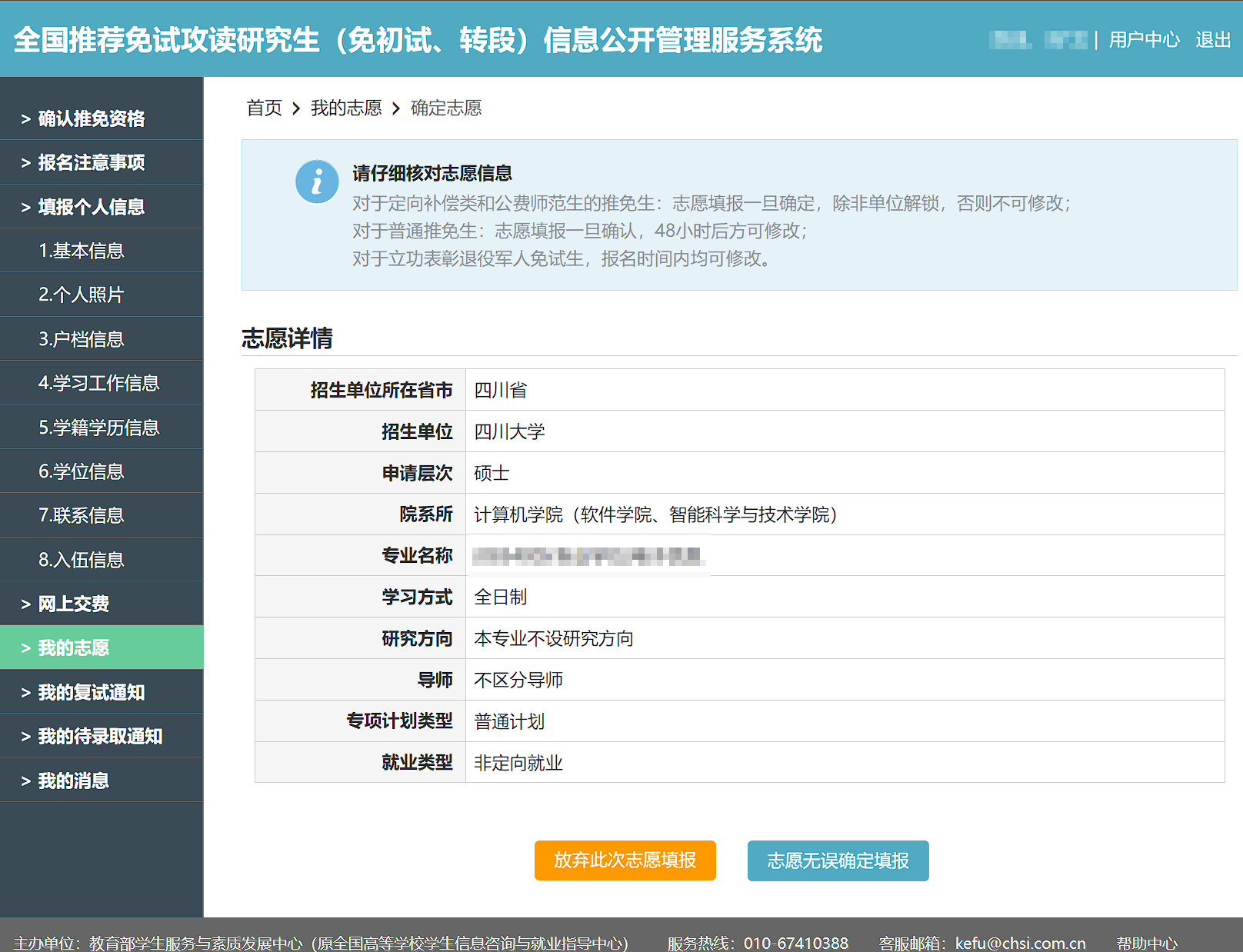Open 6.学位信息 sidebar entry
The height and width of the screenshot is (952, 1243).
pos(102,471)
